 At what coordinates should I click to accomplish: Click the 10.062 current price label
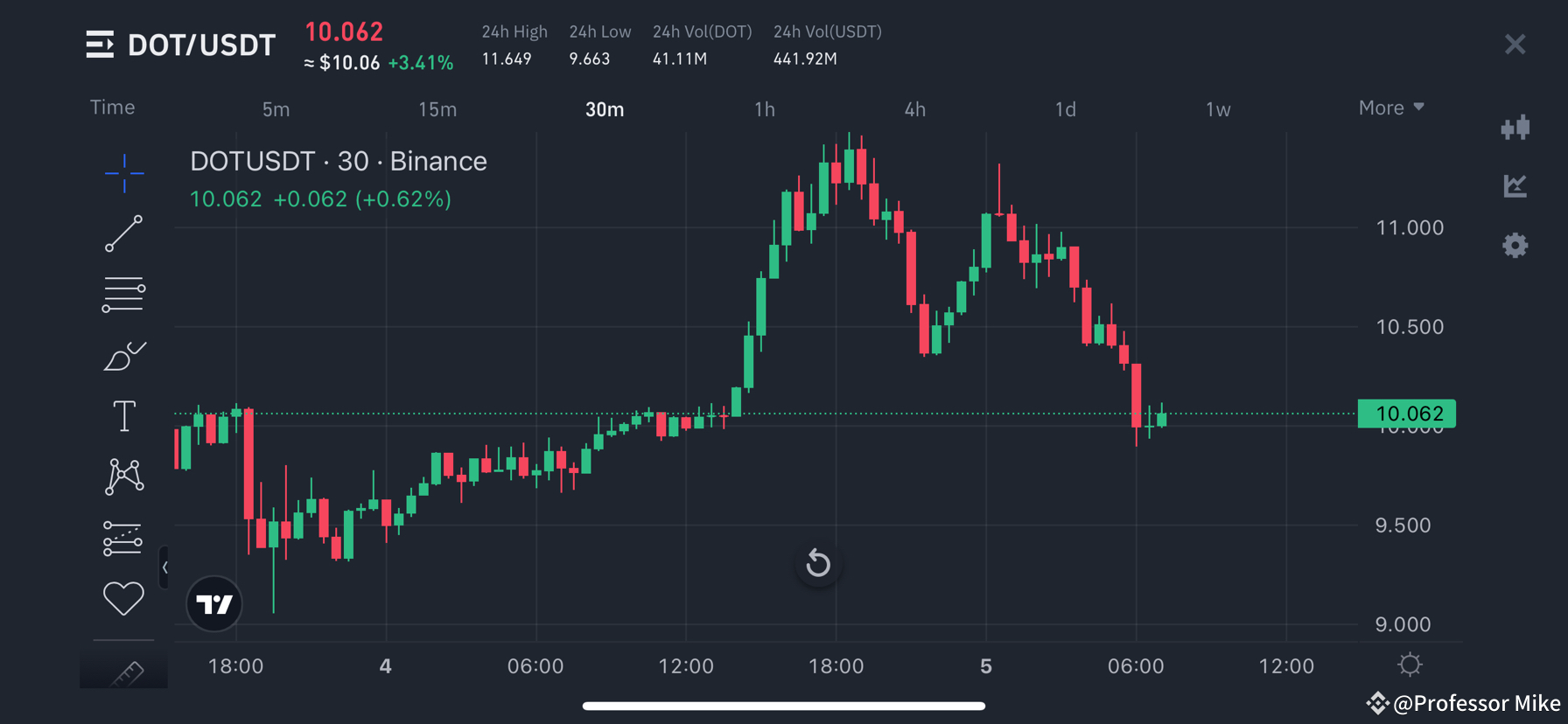pos(1406,414)
